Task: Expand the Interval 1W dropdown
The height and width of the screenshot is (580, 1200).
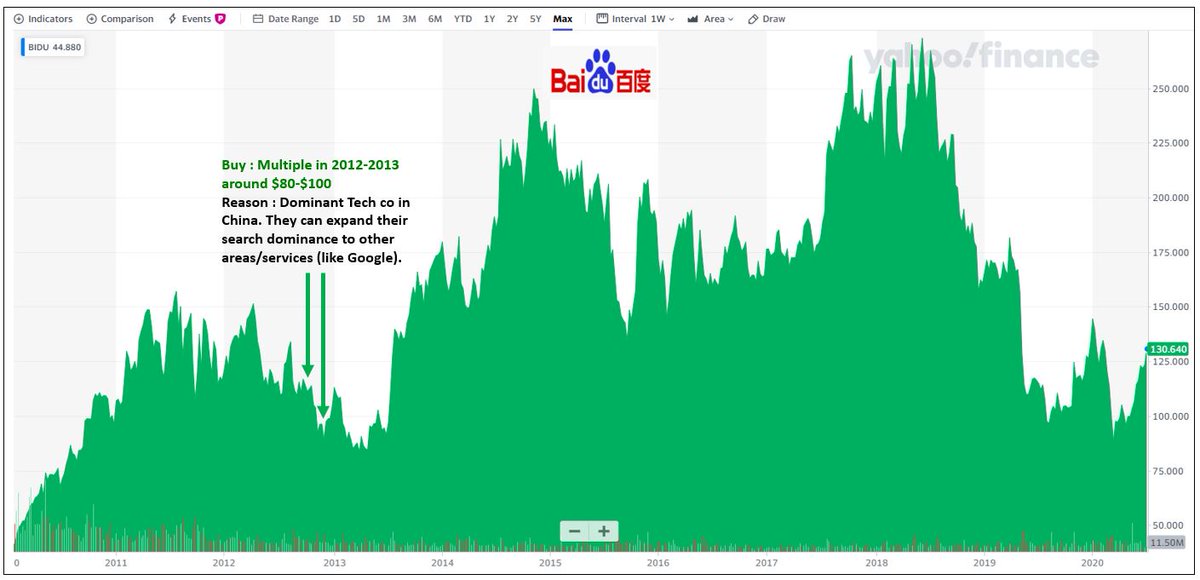Action: point(635,19)
